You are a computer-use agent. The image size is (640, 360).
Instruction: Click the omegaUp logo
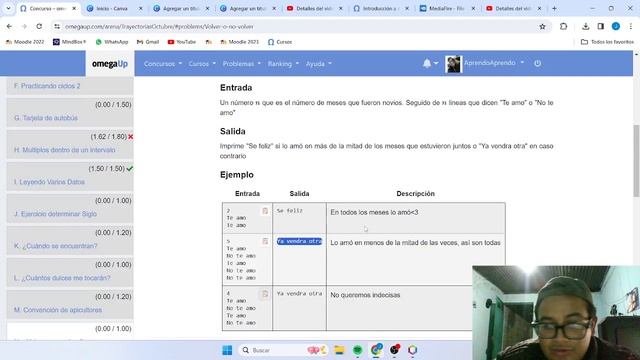click(x=110, y=64)
